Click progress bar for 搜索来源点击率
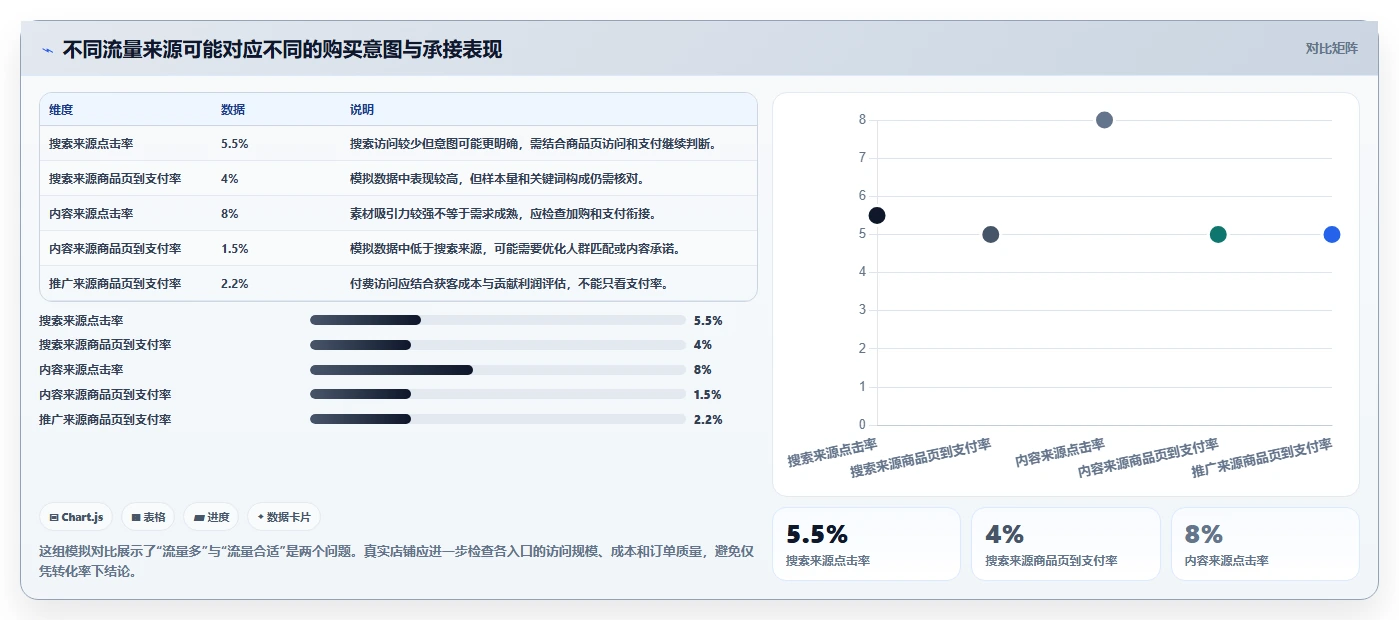The width and height of the screenshot is (1399, 620). (498, 320)
